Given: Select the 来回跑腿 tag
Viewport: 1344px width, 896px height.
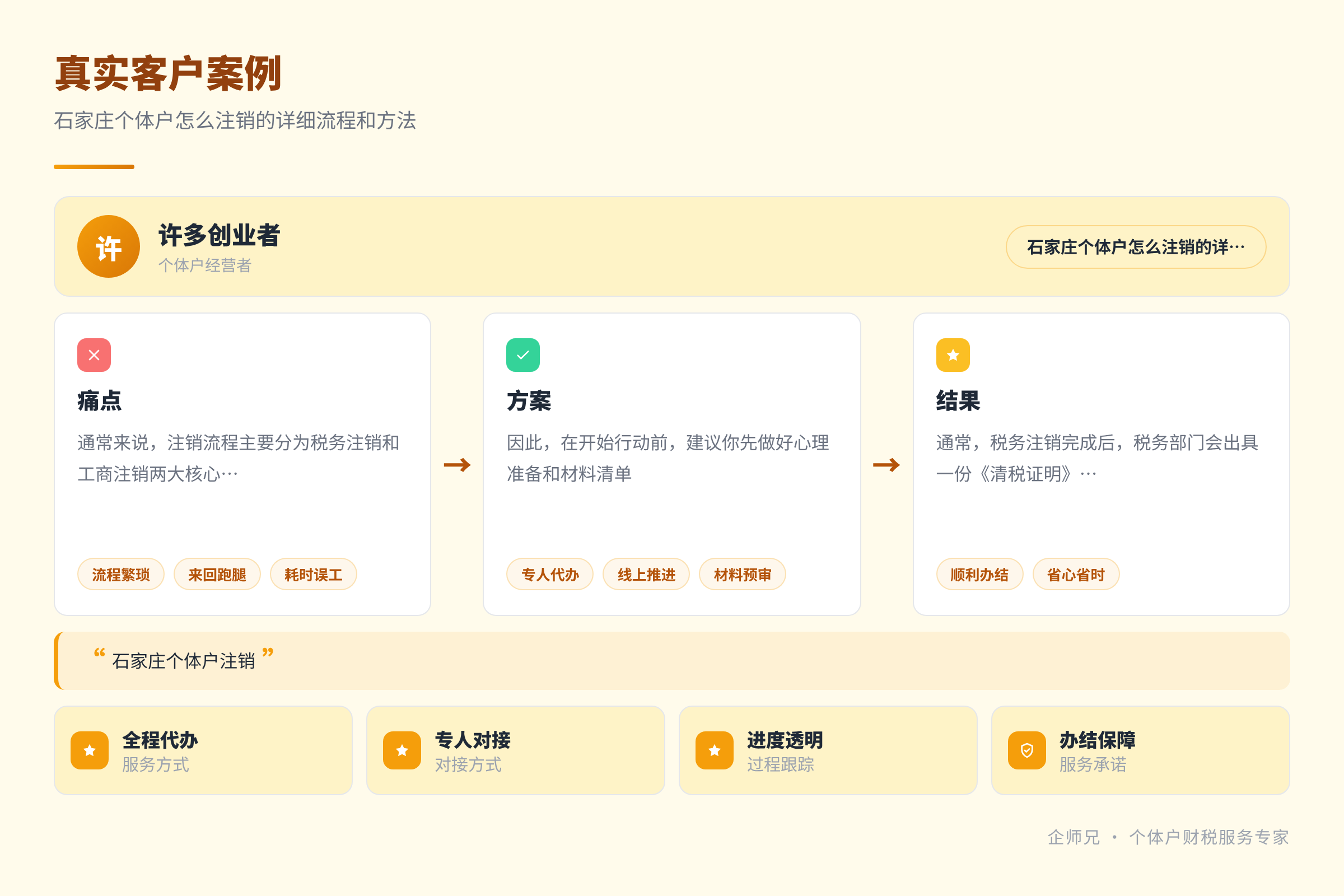Looking at the screenshot, I should (x=217, y=575).
